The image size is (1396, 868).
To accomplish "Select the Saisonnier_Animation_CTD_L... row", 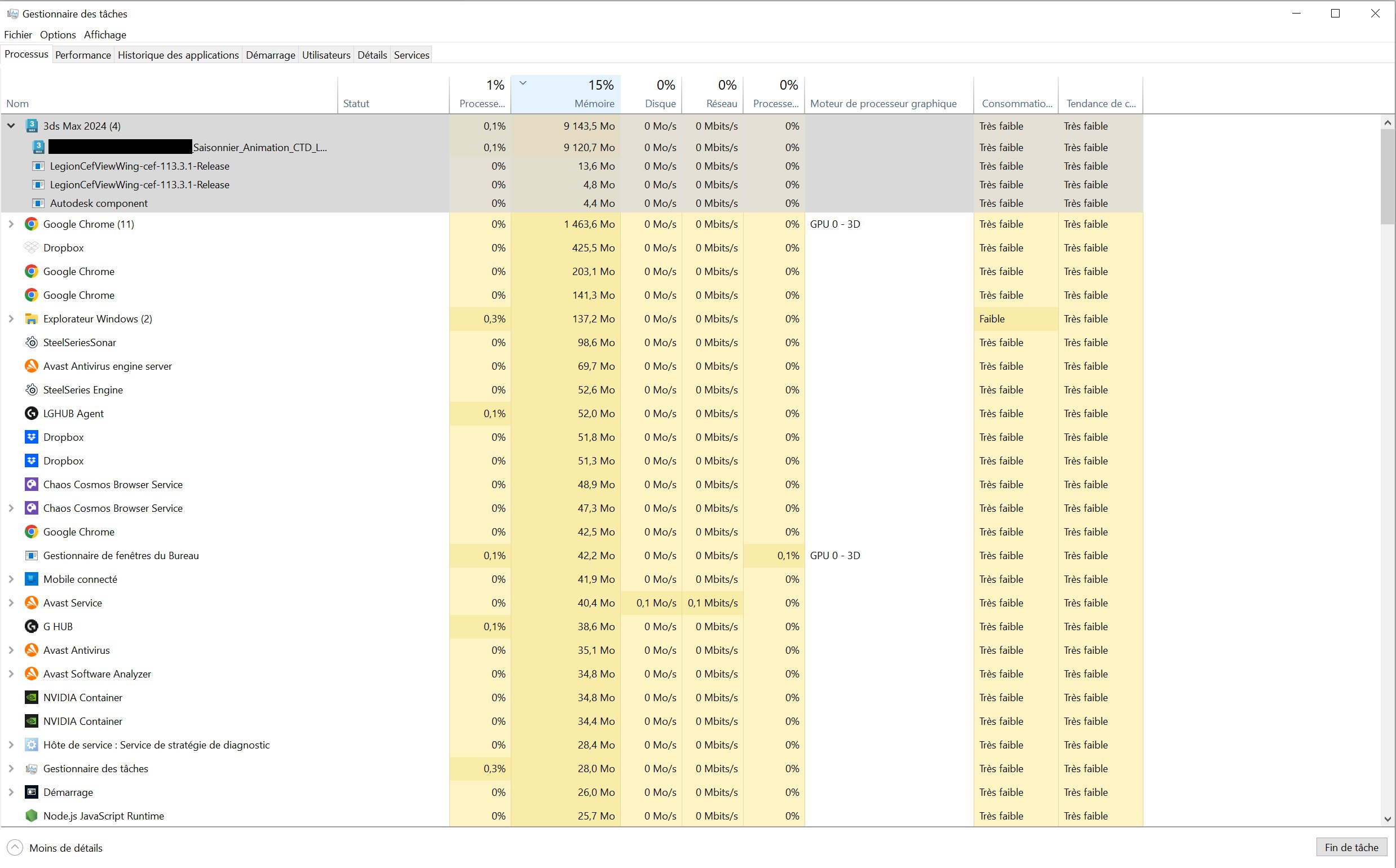I will (571, 148).
